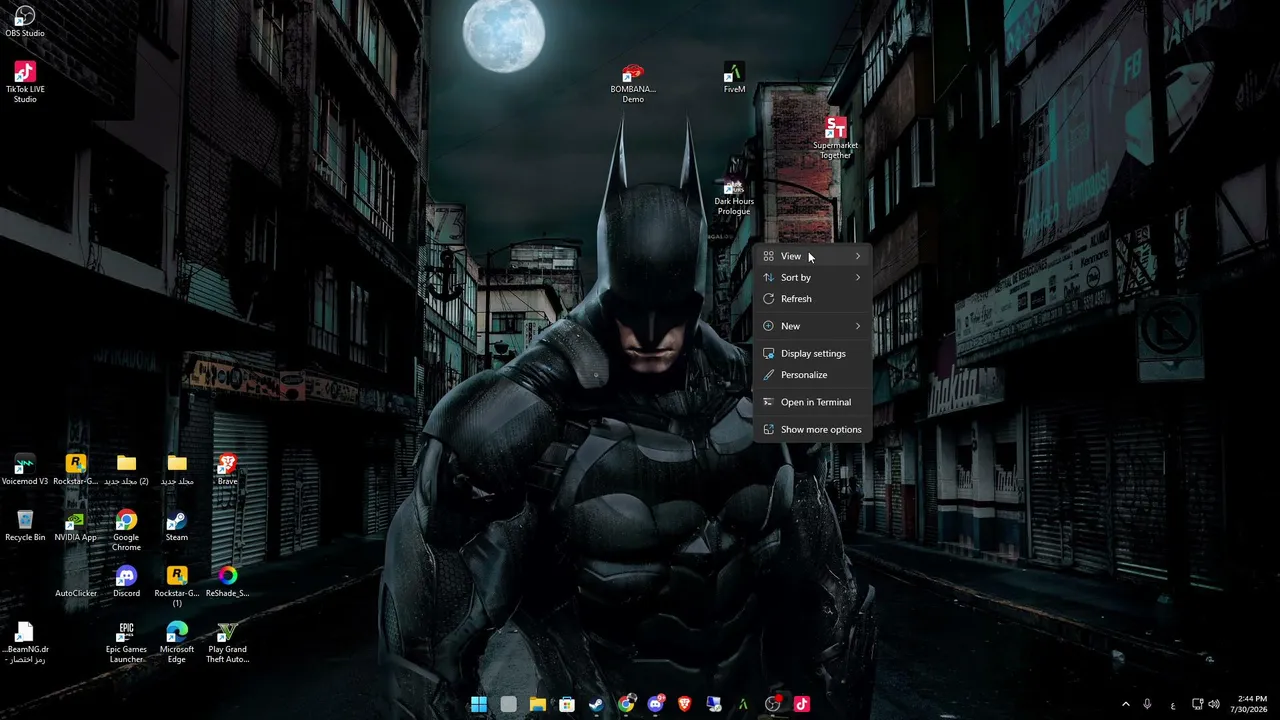Switch input language via the tray indicator
The height and width of the screenshot is (720, 1280).
[1173, 705]
